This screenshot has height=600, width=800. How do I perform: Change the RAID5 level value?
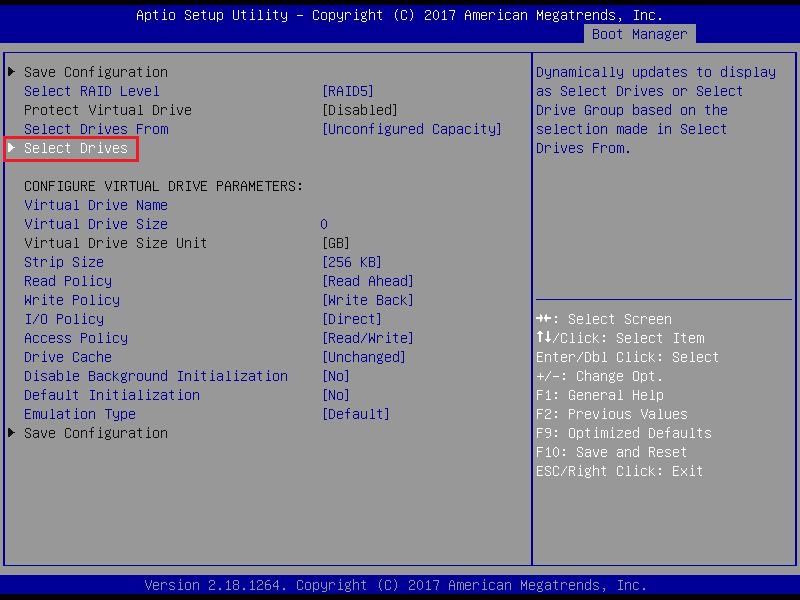click(347, 91)
